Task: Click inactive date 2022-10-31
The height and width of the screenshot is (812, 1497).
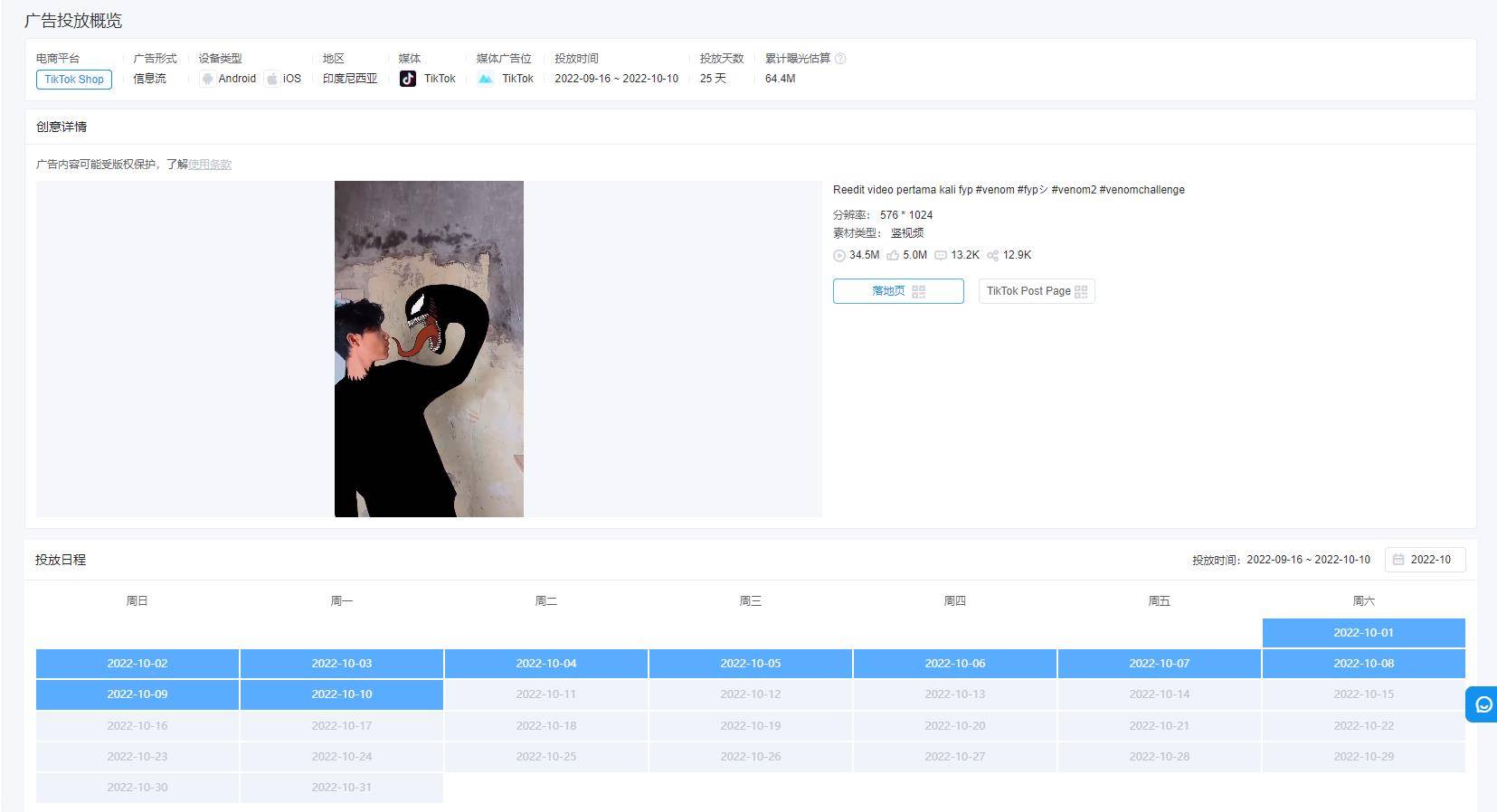Action: tap(342, 788)
